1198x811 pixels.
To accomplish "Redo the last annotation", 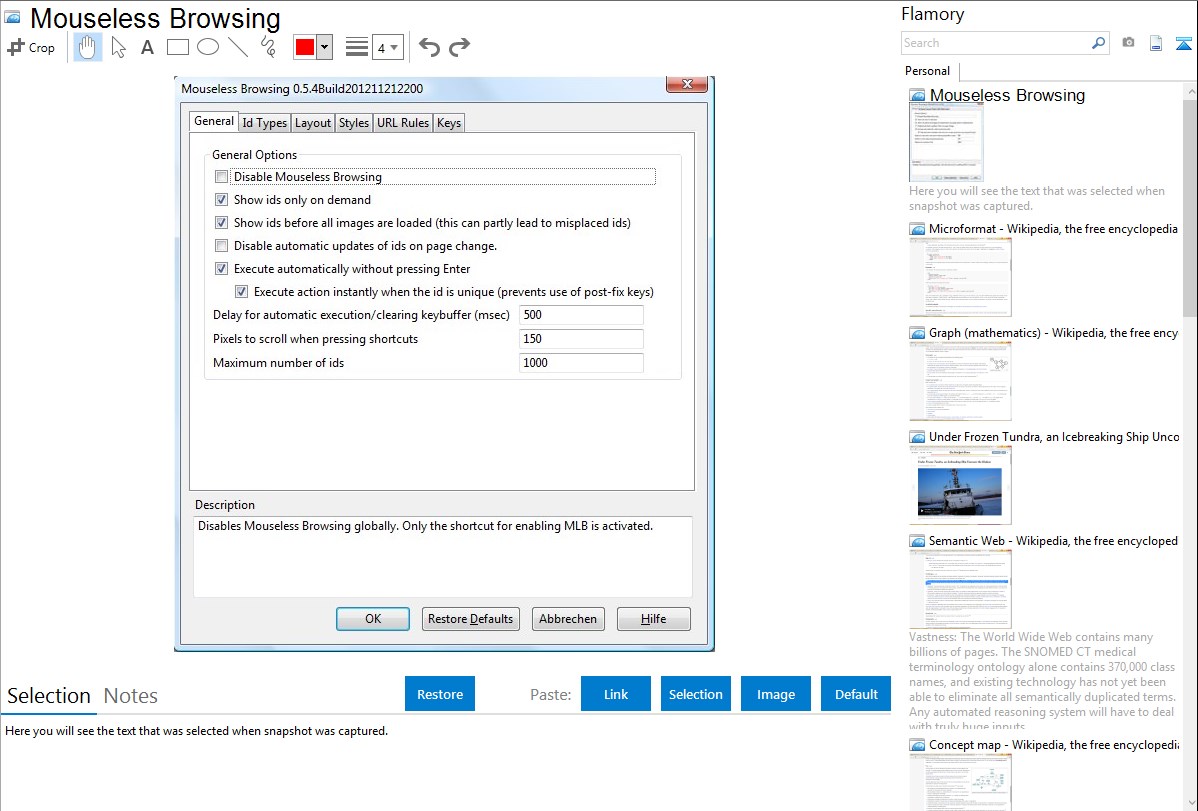I will pyautogui.click(x=459, y=47).
